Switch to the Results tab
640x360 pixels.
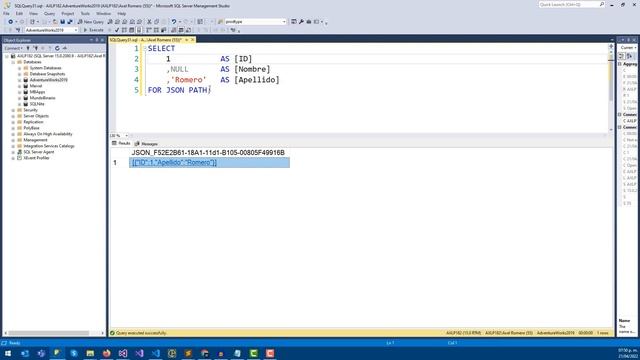pos(121,143)
